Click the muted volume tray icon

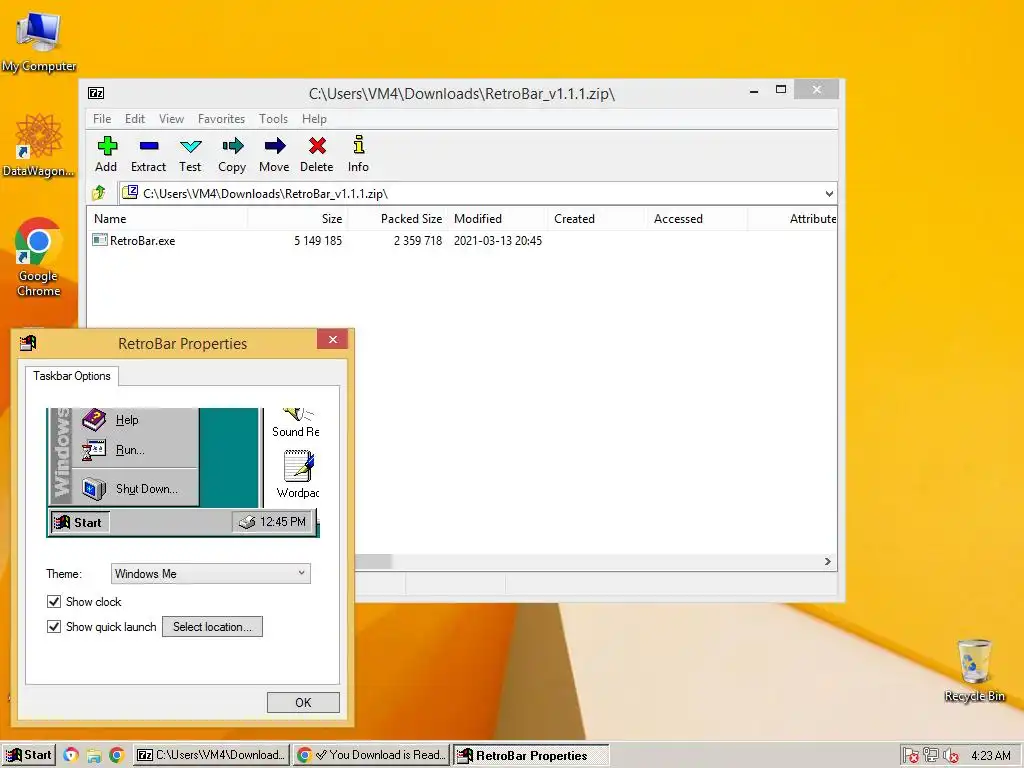(951, 756)
